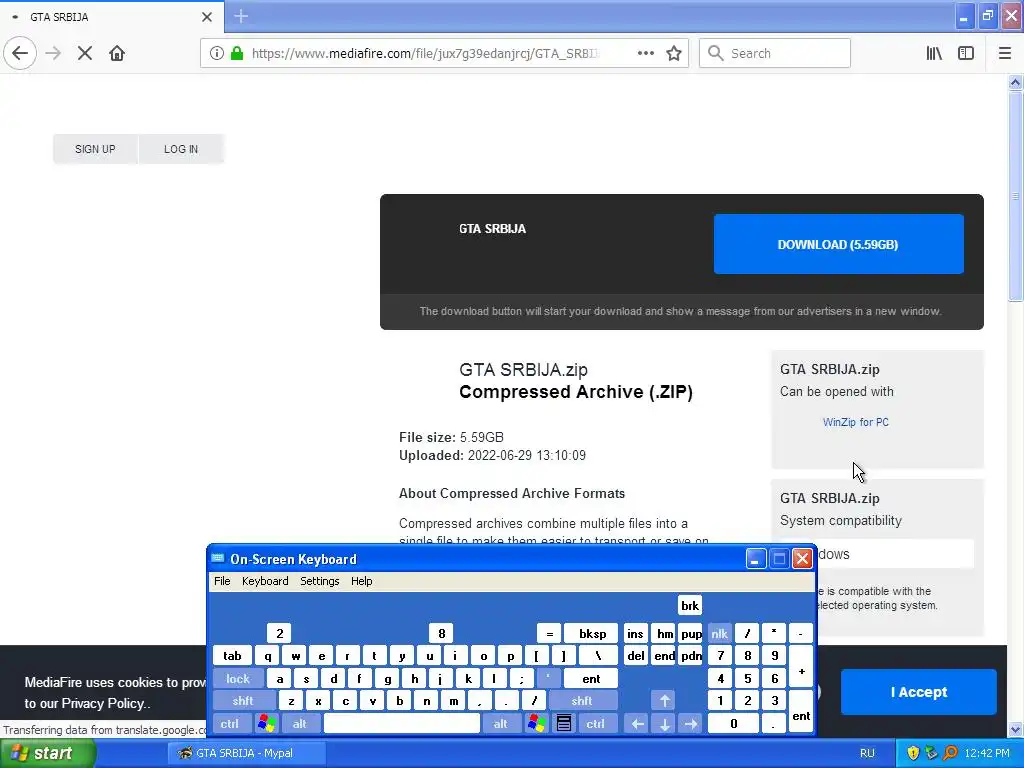Toggle left ctrl key on keyboard
1024x768 pixels.
[x=229, y=724]
